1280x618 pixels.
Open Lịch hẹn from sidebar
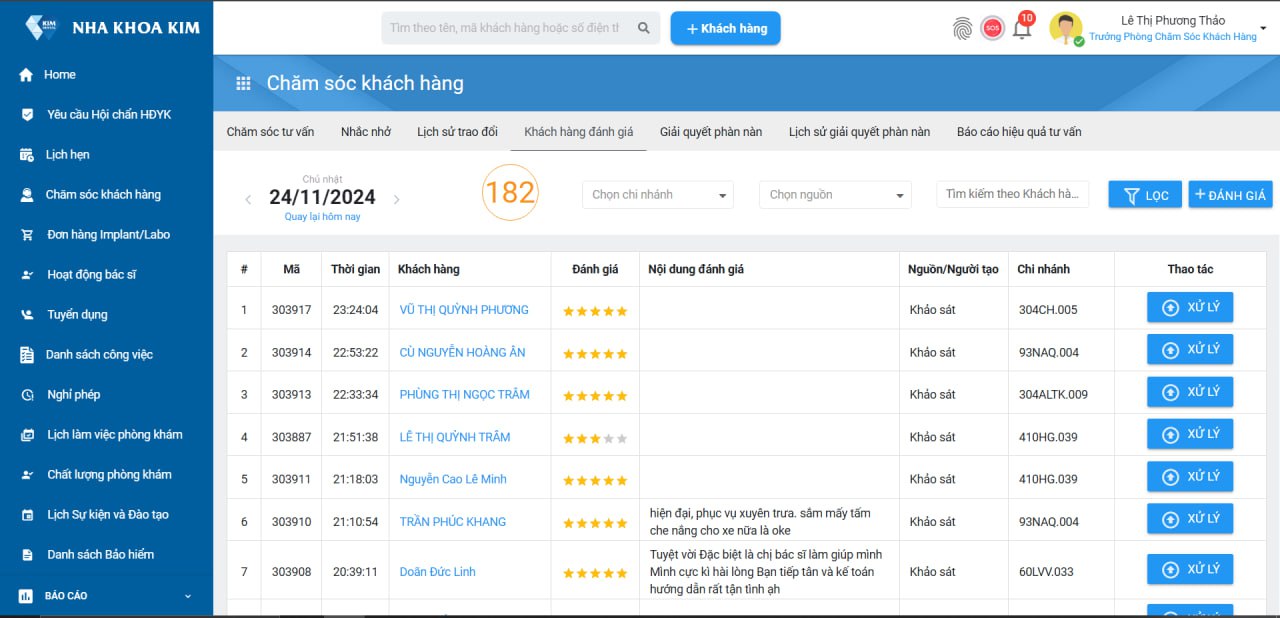click(x=67, y=155)
